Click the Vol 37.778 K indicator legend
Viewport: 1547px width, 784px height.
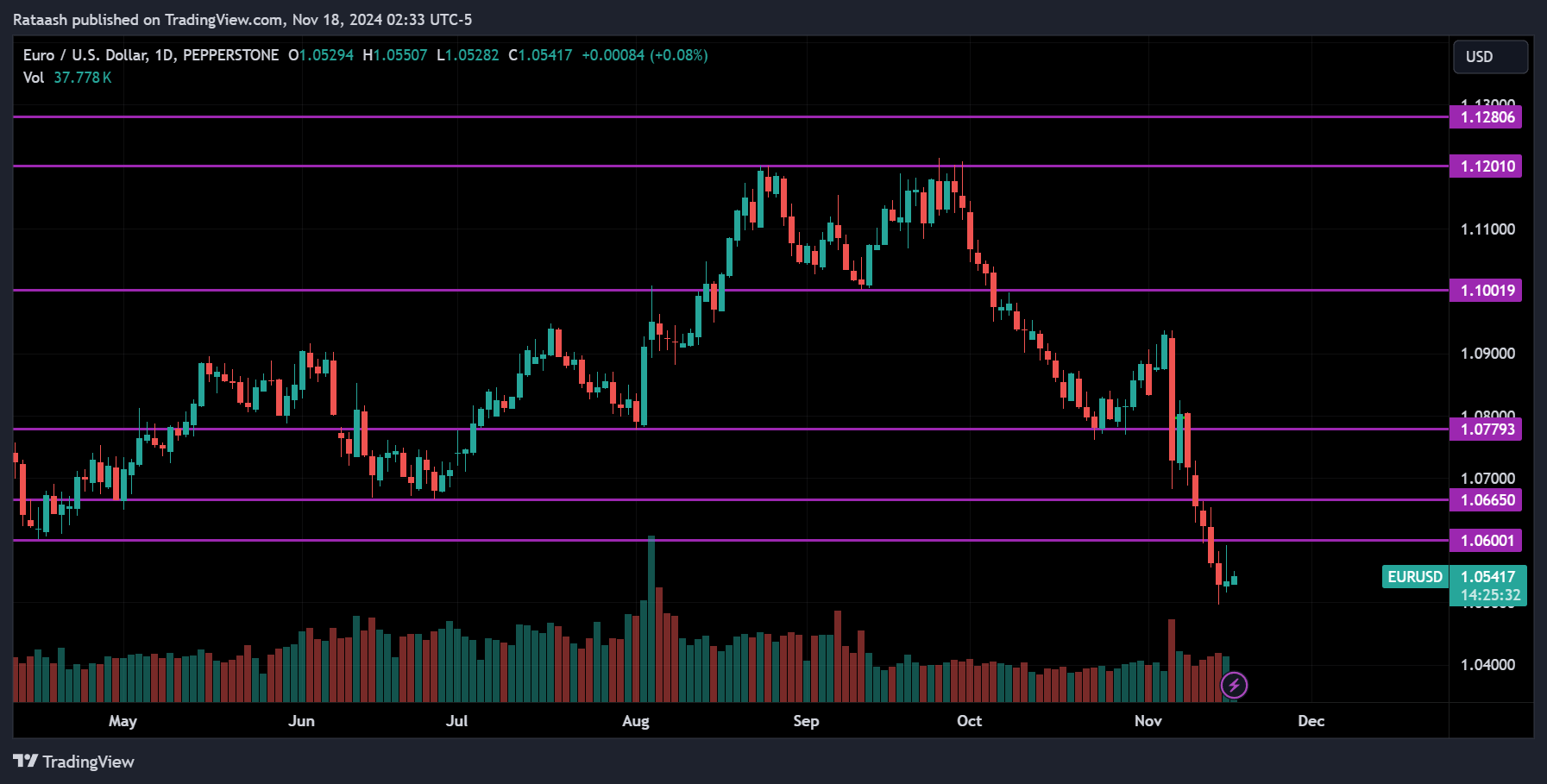pyautogui.click(x=67, y=78)
